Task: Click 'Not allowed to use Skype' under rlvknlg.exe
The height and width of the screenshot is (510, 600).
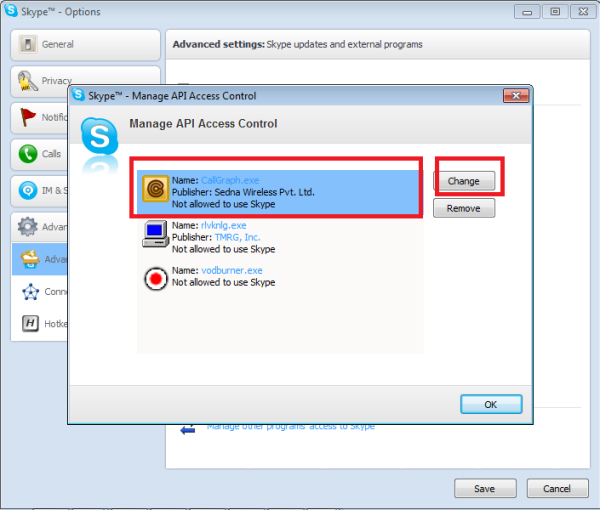Action: 223,249
